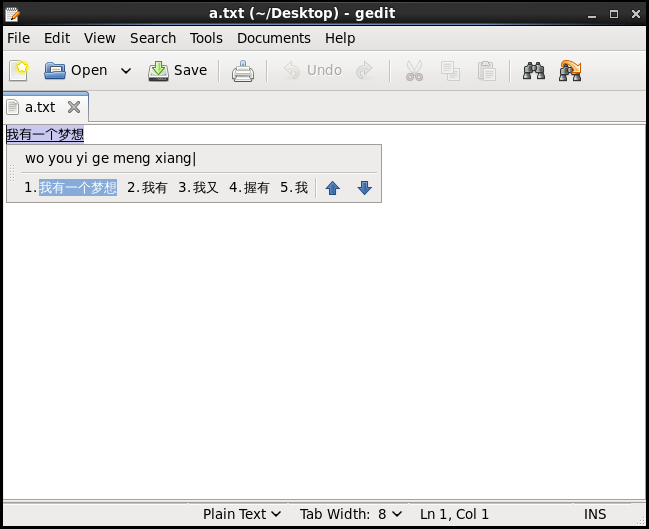
Task: Open the Tab Width dropdown
Action: click(x=351, y=514)
